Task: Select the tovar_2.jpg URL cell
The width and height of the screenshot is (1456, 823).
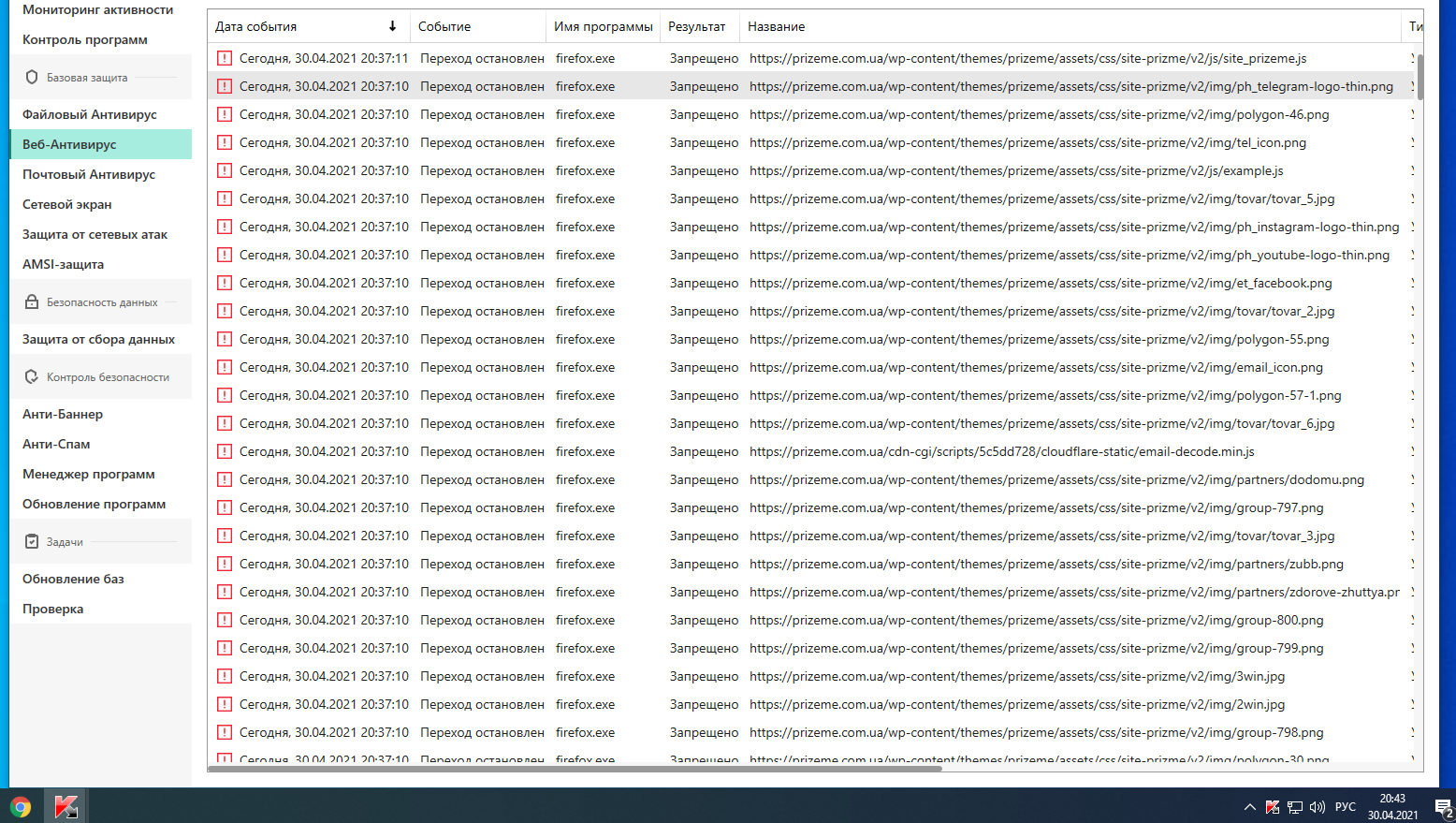Action: (1041, 311)
